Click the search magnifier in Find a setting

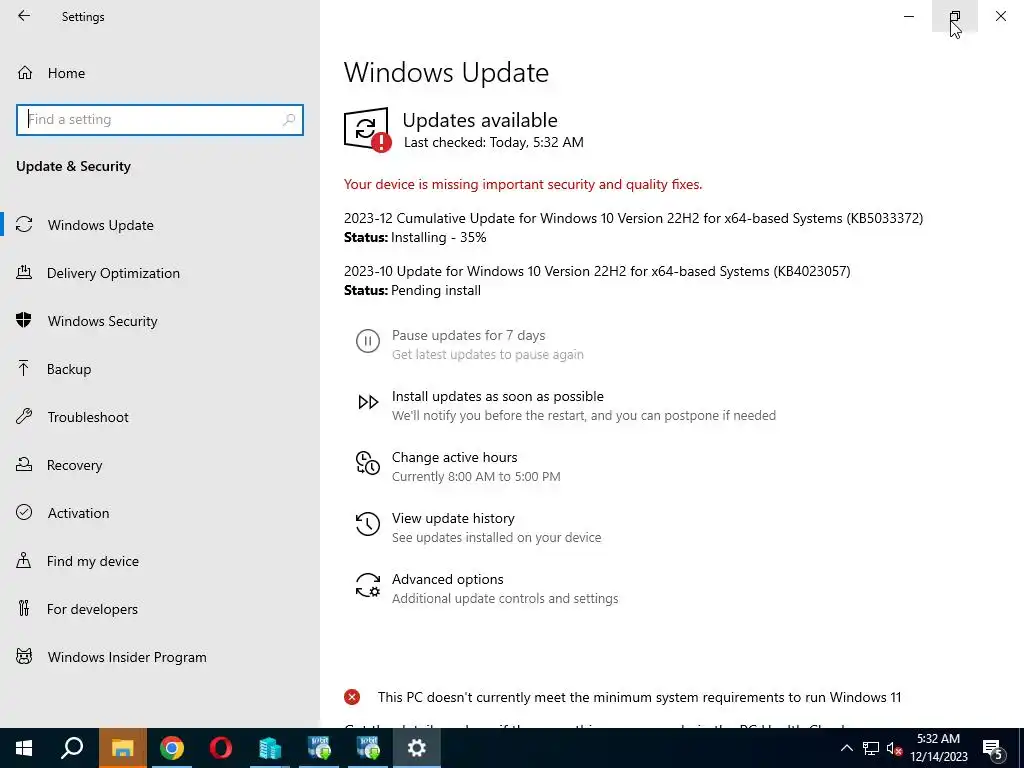tap(289, 120)
